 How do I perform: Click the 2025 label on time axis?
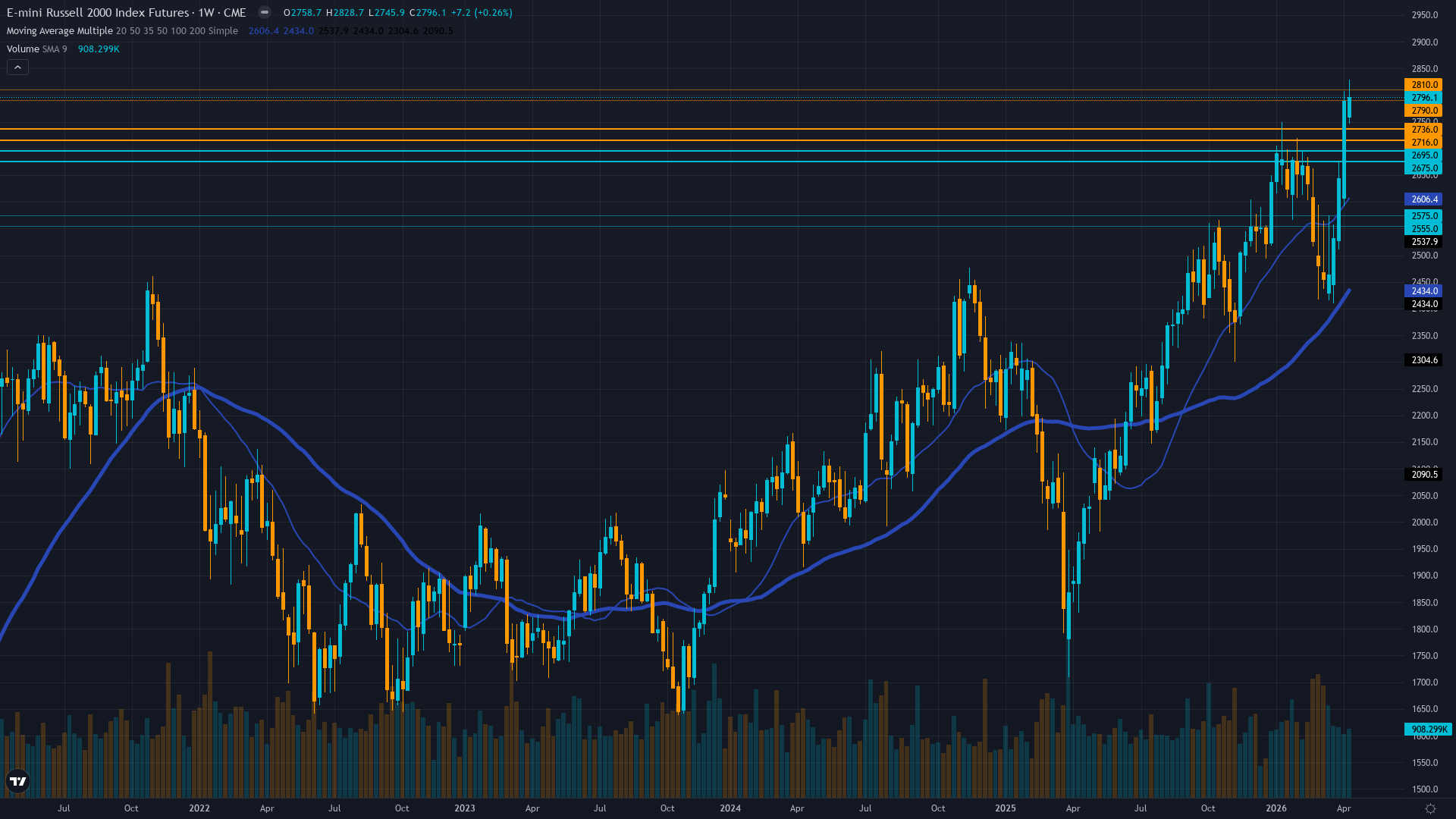1006,808
